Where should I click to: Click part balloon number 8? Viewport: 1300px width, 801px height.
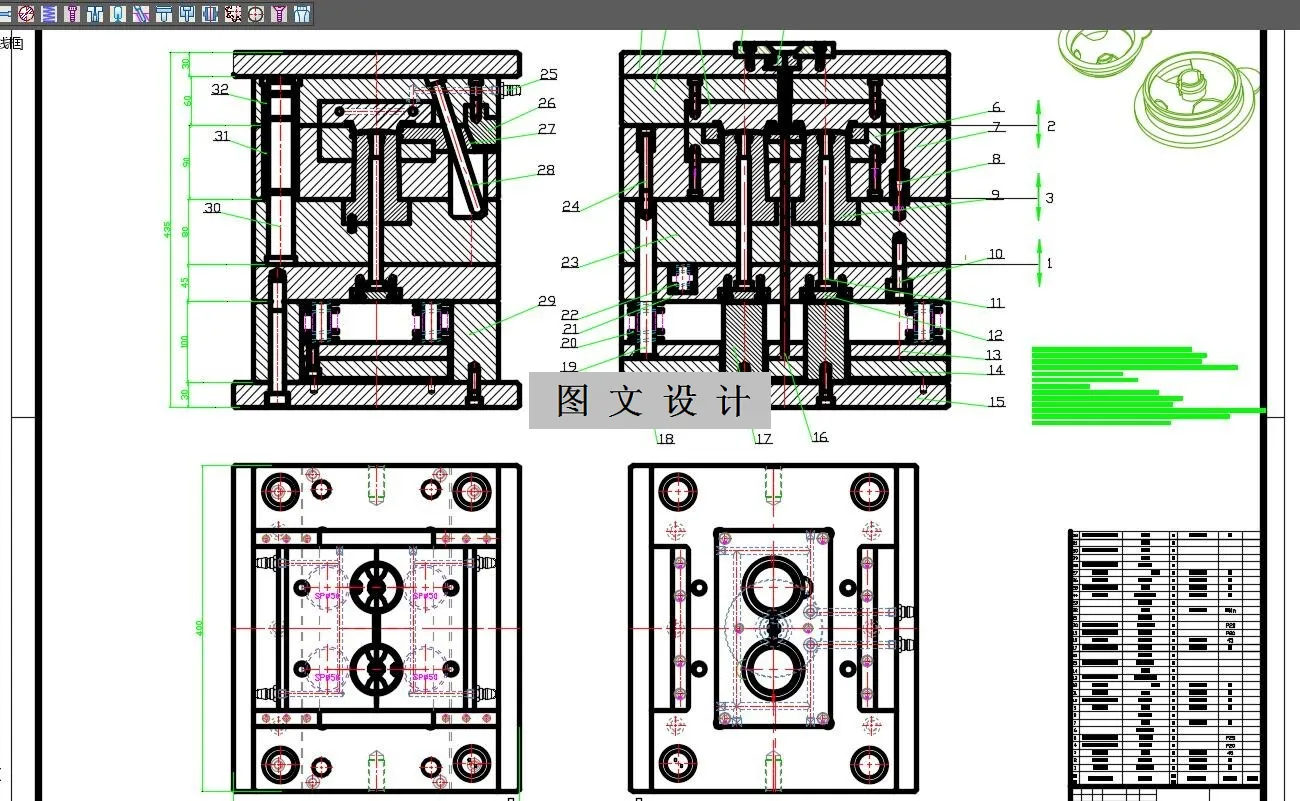click(996, 159)
